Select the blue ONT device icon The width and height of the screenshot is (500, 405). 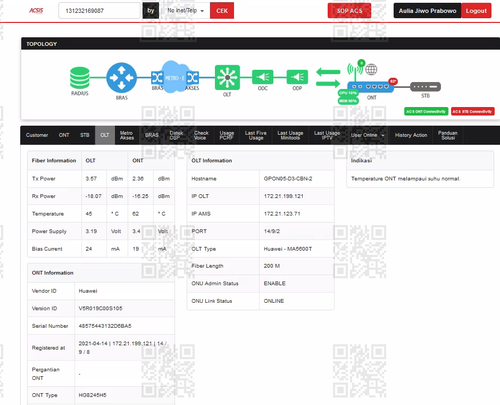(x=370, y=87)
